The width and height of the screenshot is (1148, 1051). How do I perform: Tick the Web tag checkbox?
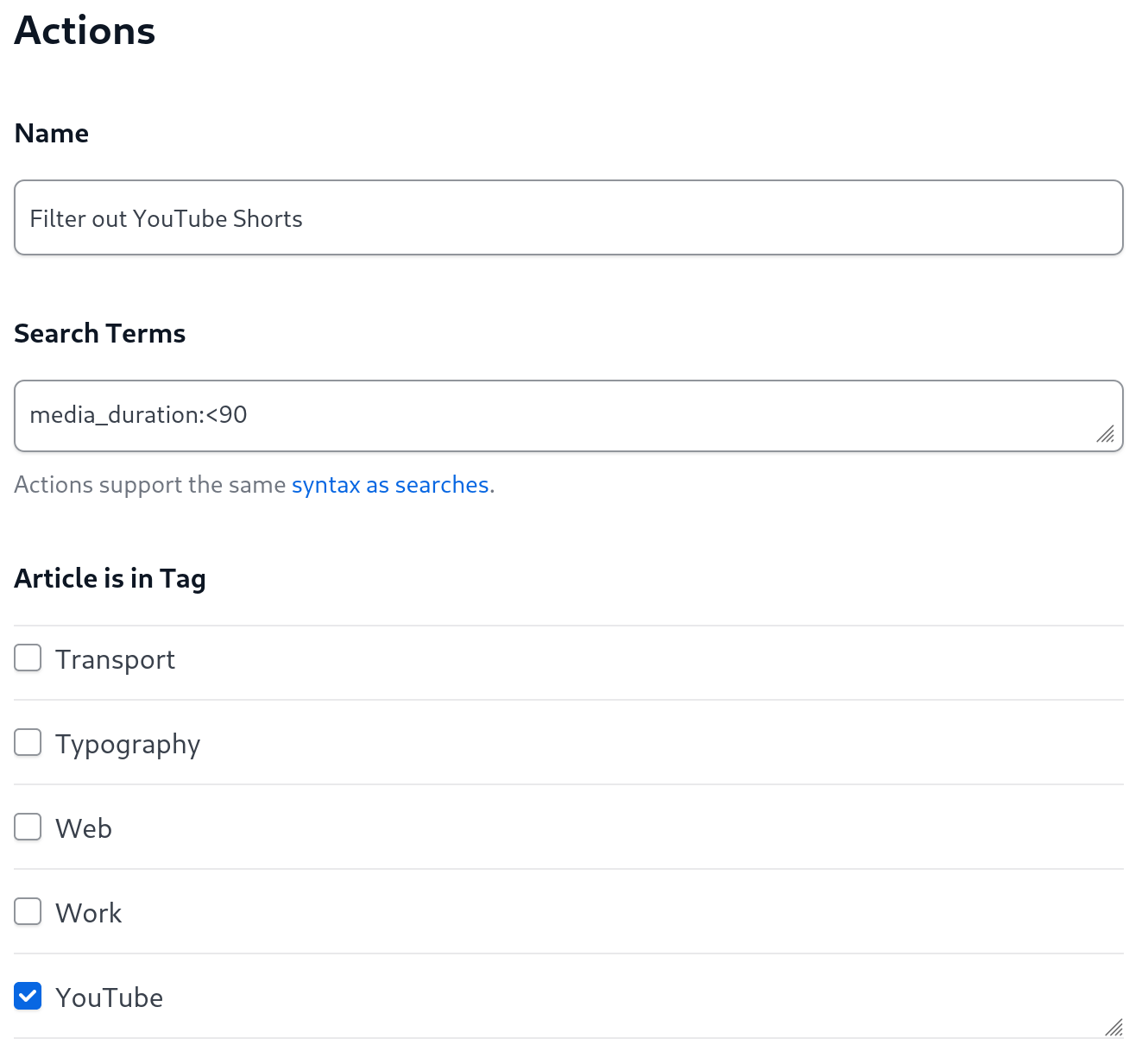point(28,827)
